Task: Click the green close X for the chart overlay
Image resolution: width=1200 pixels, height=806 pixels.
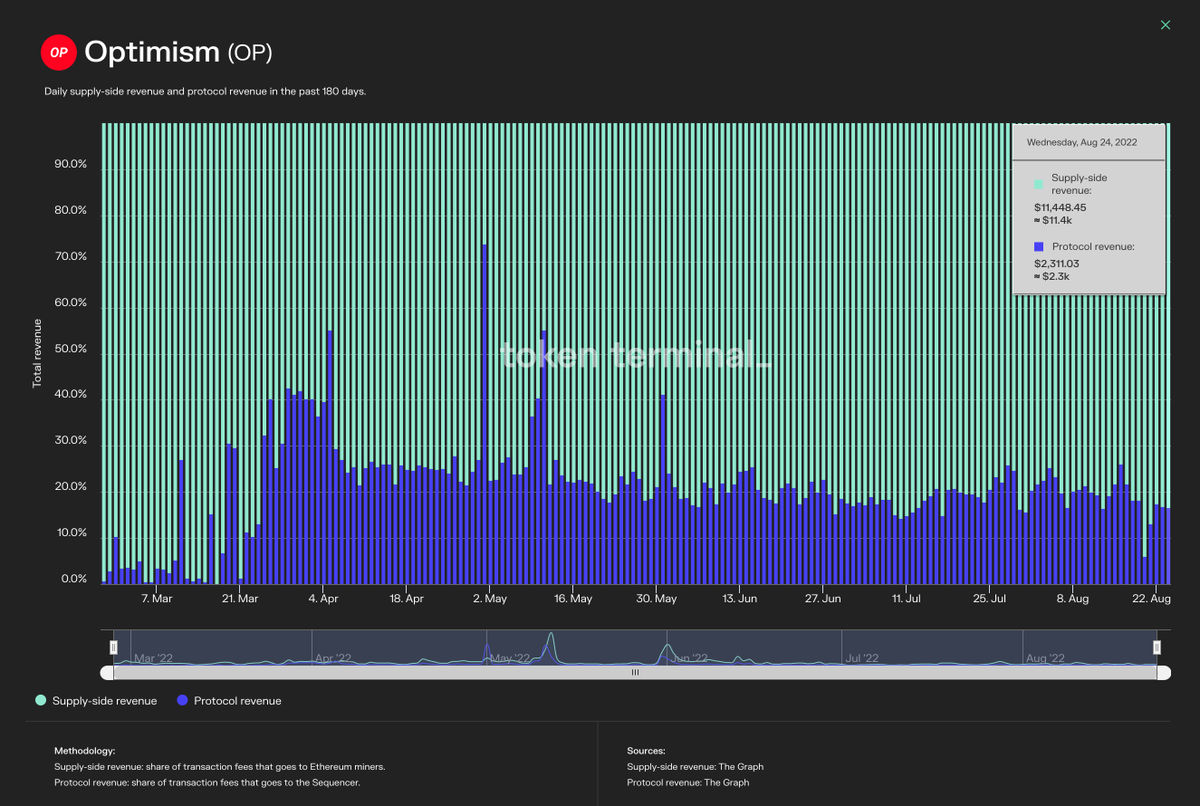Action: click(1165, 24)
